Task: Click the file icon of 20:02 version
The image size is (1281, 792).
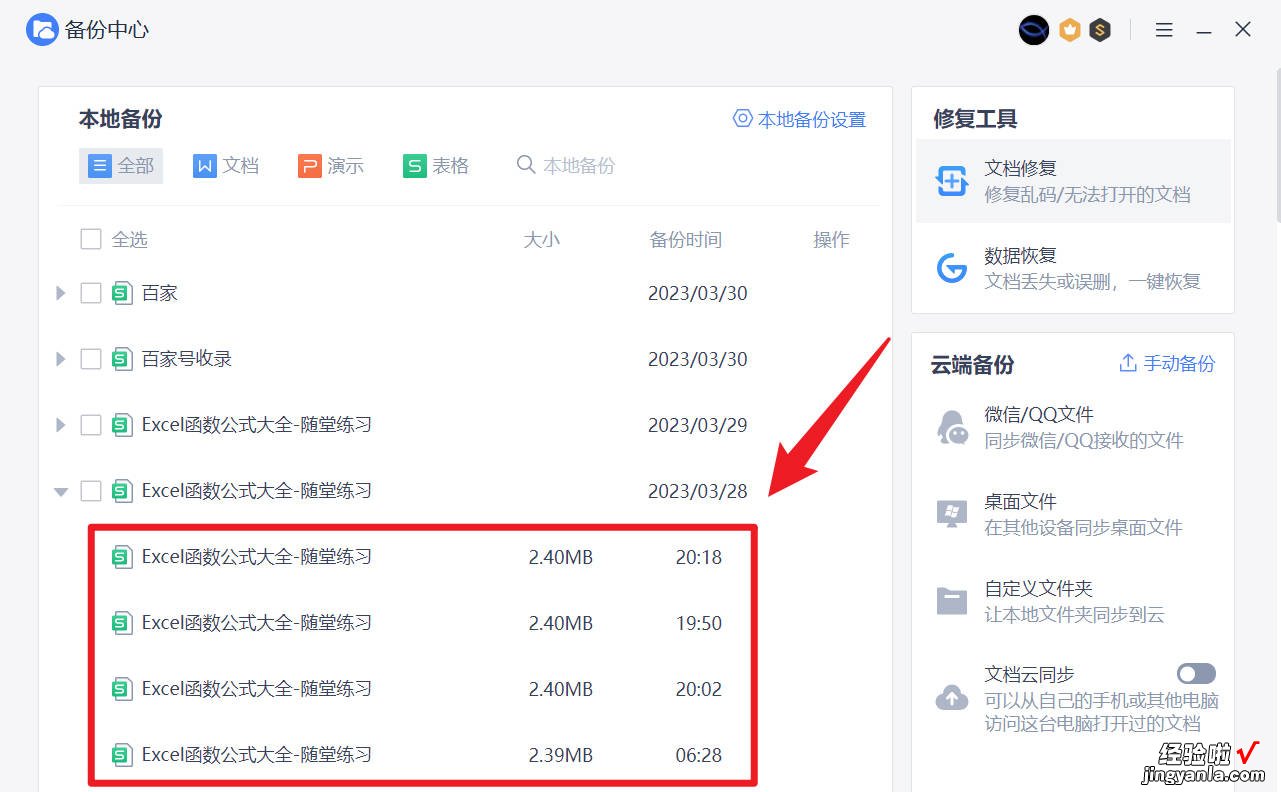Action: tap(122, 689)
